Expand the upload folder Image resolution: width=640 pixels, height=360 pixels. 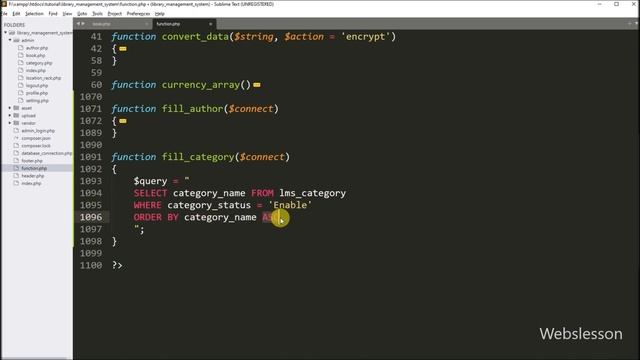[10, 116]
